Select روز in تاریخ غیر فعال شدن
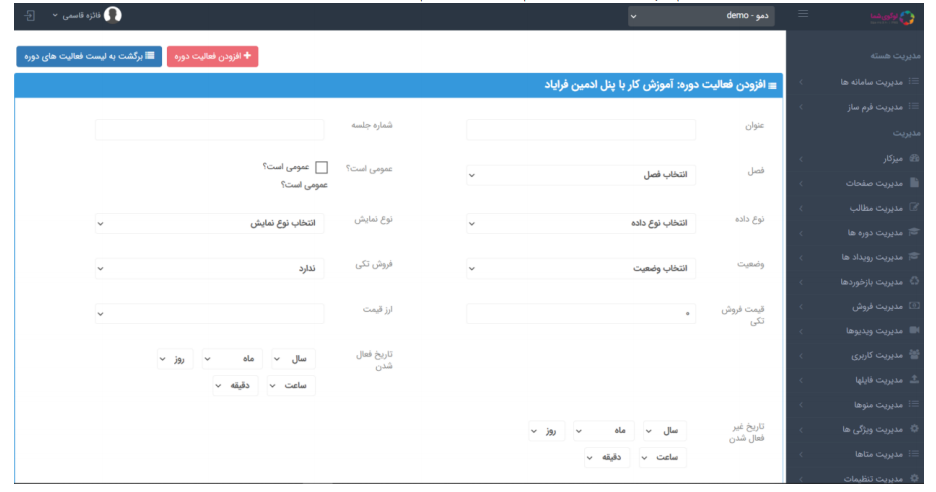The height and width of the screenshot is (492, 936). coord(546,430)
